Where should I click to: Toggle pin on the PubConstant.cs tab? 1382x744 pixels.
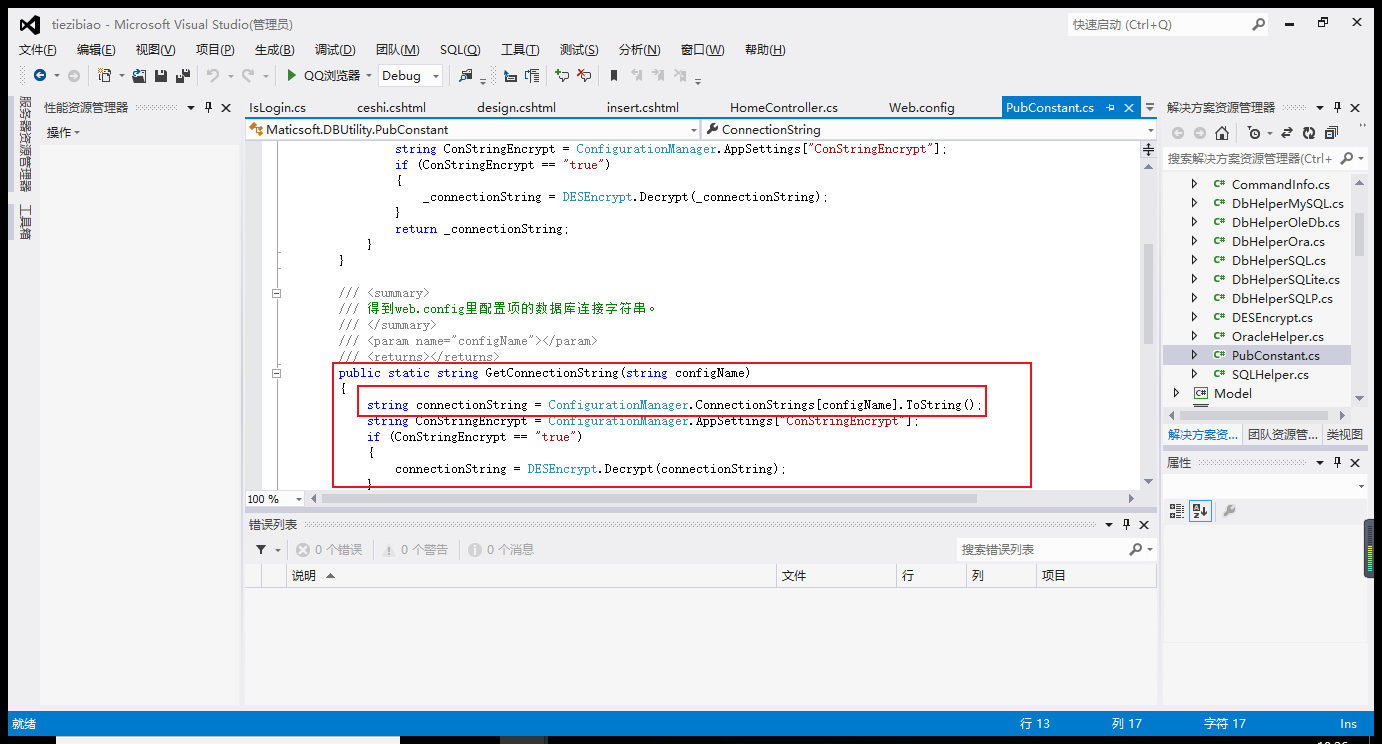click(1111, 107)
